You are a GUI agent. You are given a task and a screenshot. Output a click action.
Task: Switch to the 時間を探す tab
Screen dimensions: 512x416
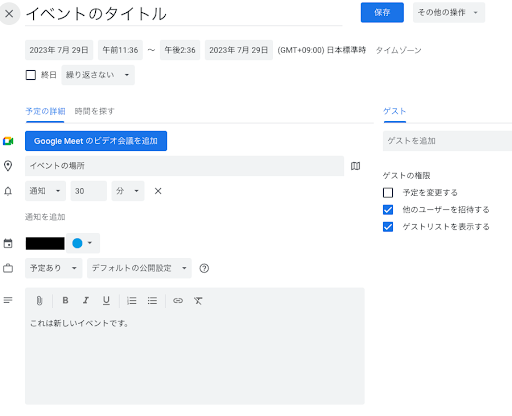coord(95,111)
